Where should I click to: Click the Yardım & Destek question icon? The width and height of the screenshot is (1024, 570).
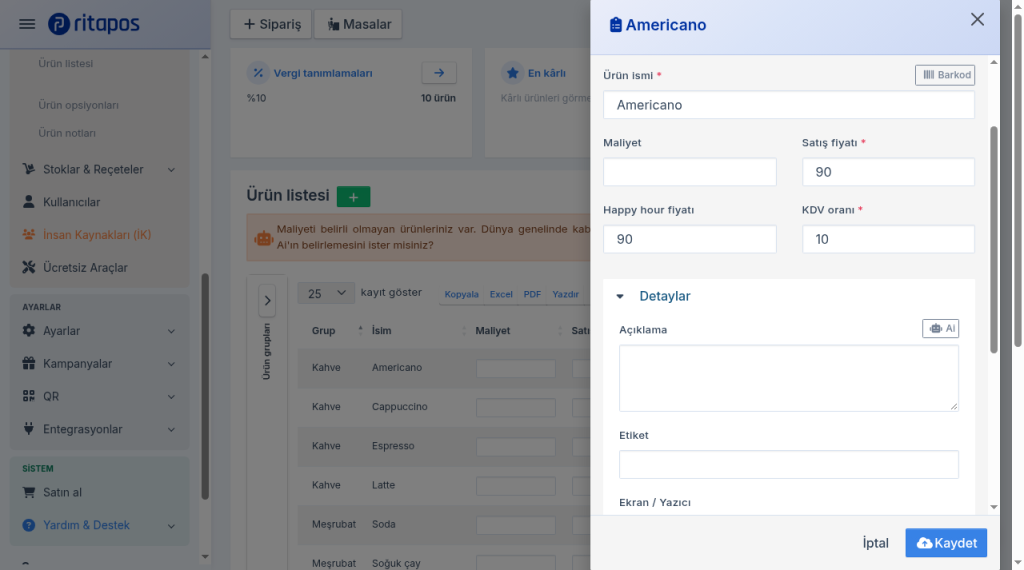[x=29, y=525]
